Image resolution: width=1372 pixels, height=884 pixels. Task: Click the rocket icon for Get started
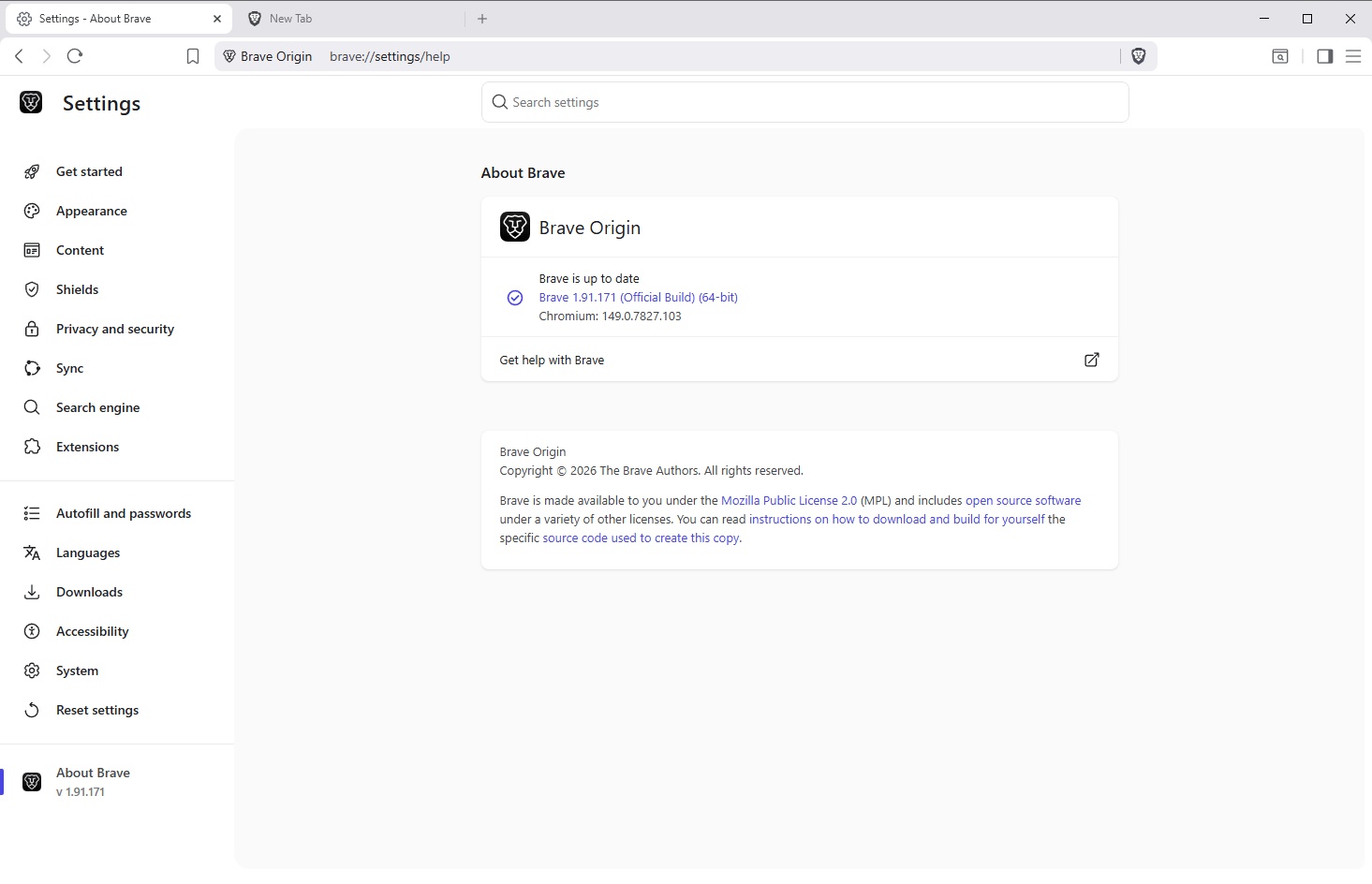click(32, 171)
